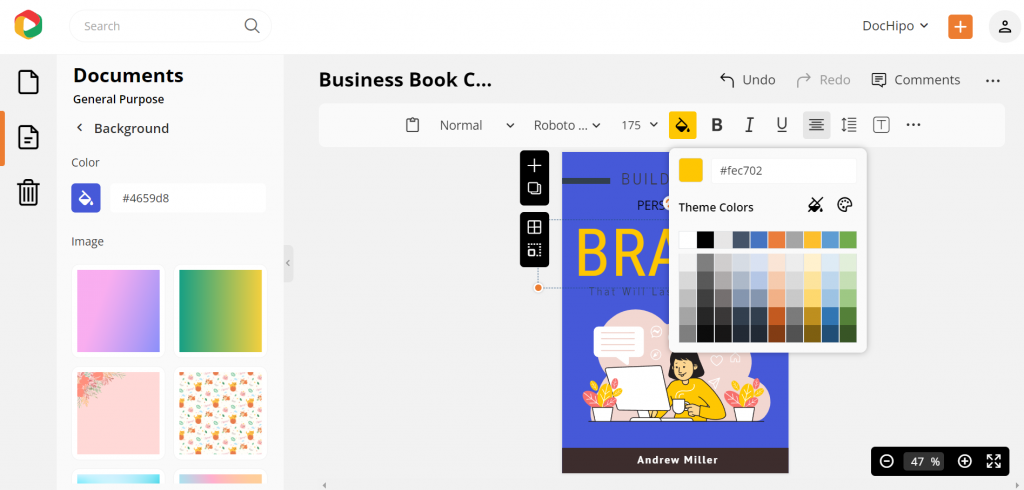
Task: Toggle bold formatting
Action: point(716,125)
